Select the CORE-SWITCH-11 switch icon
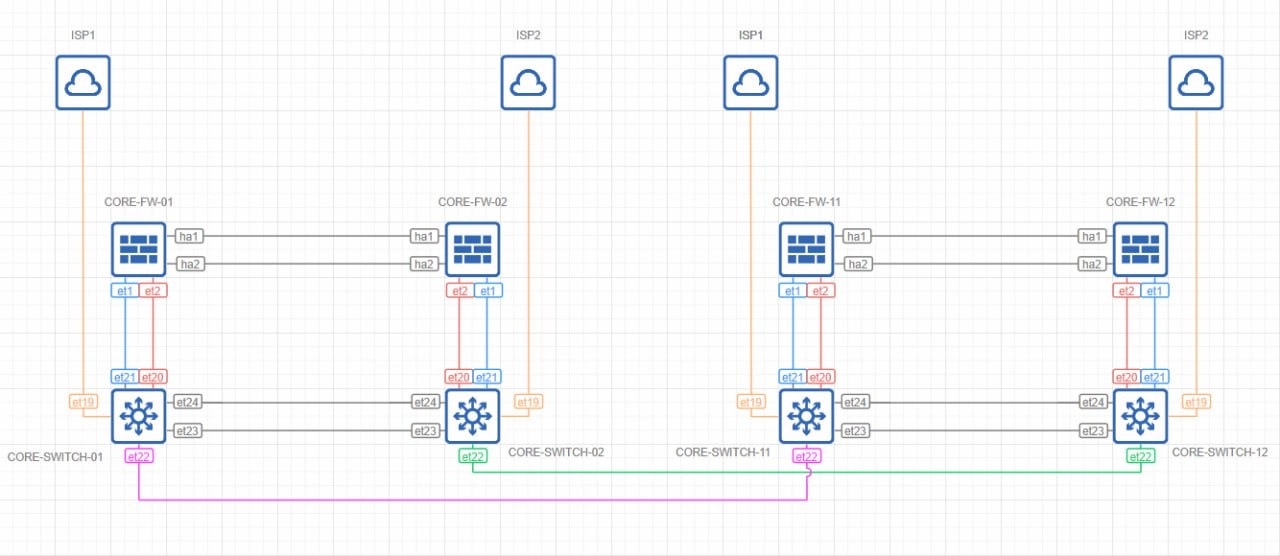1280x556 pixels. (807, 416)
